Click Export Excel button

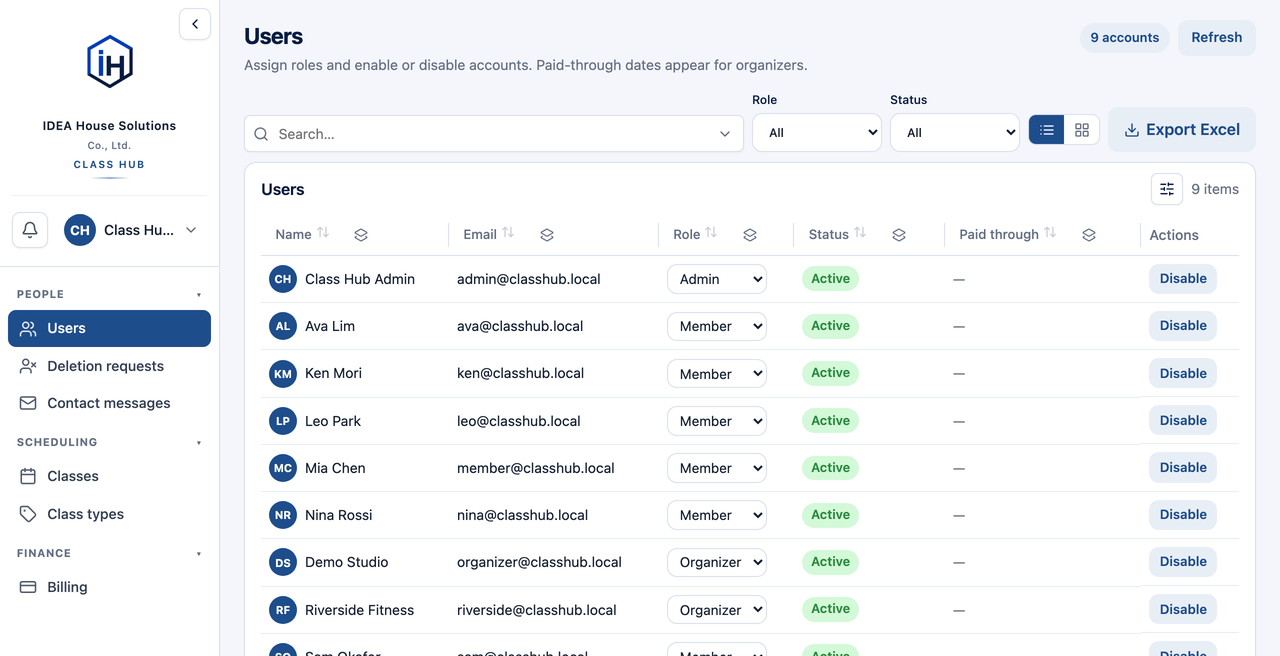[1182, 130]
